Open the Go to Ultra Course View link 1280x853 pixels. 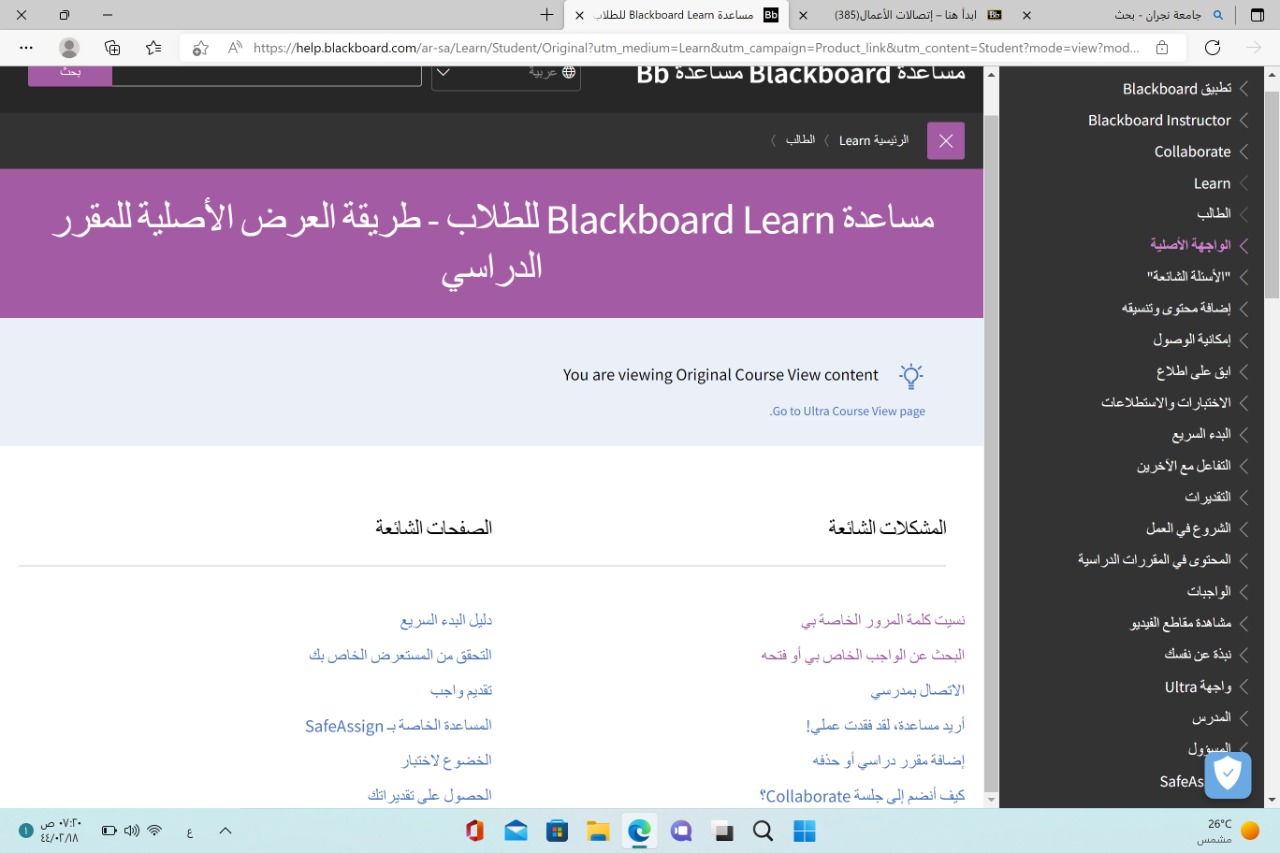(848, 411)
